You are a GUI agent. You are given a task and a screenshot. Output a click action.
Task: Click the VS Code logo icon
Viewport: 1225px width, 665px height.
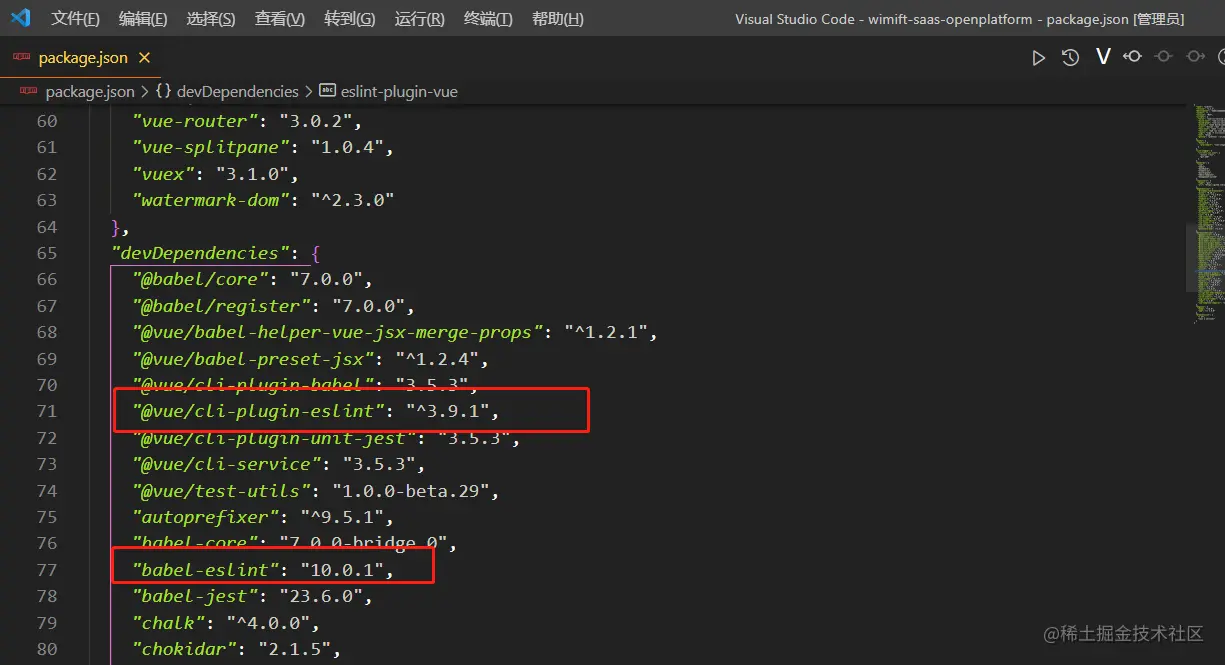(21, 18)
